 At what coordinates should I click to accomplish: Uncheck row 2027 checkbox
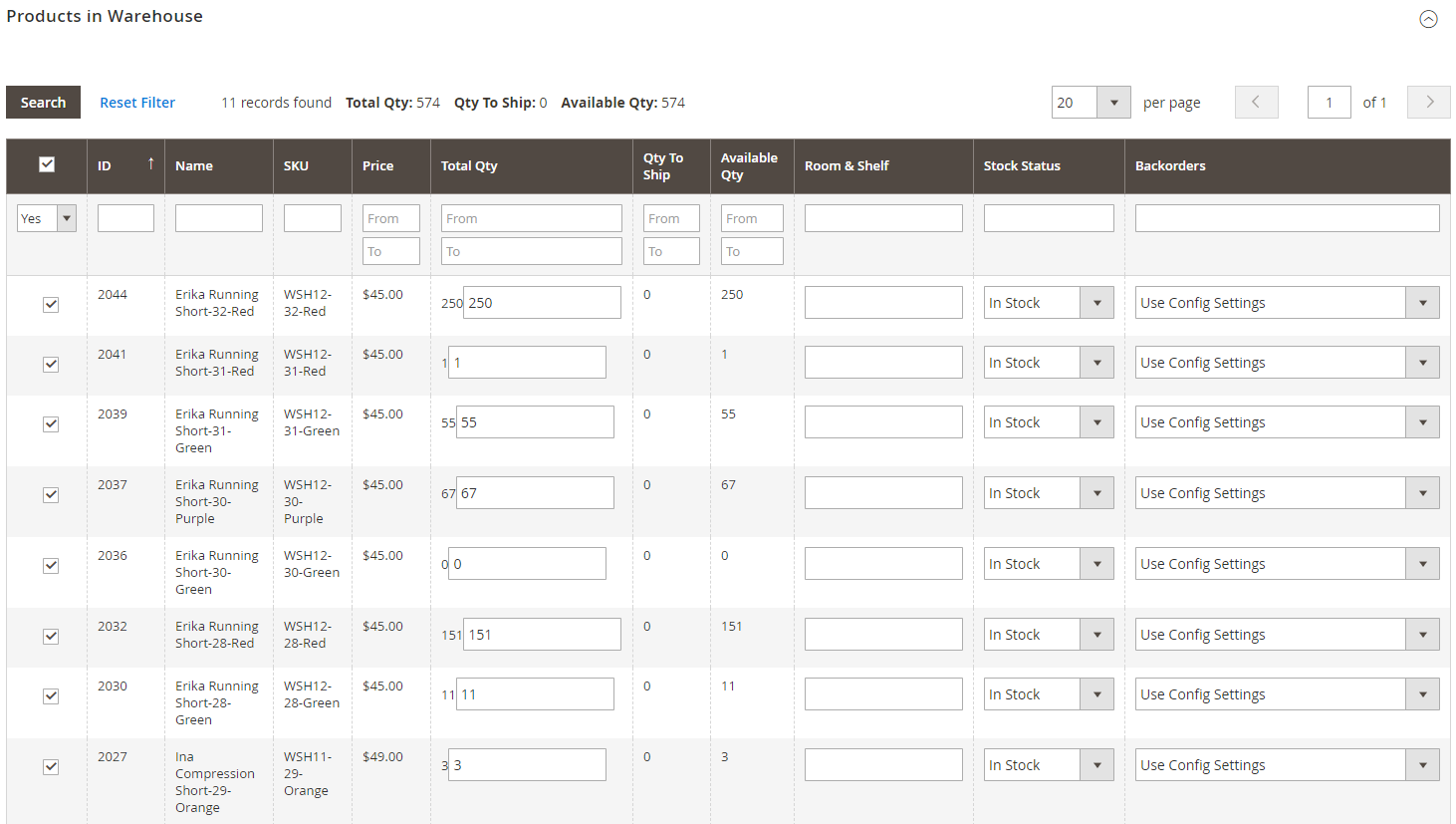point(51,766)
